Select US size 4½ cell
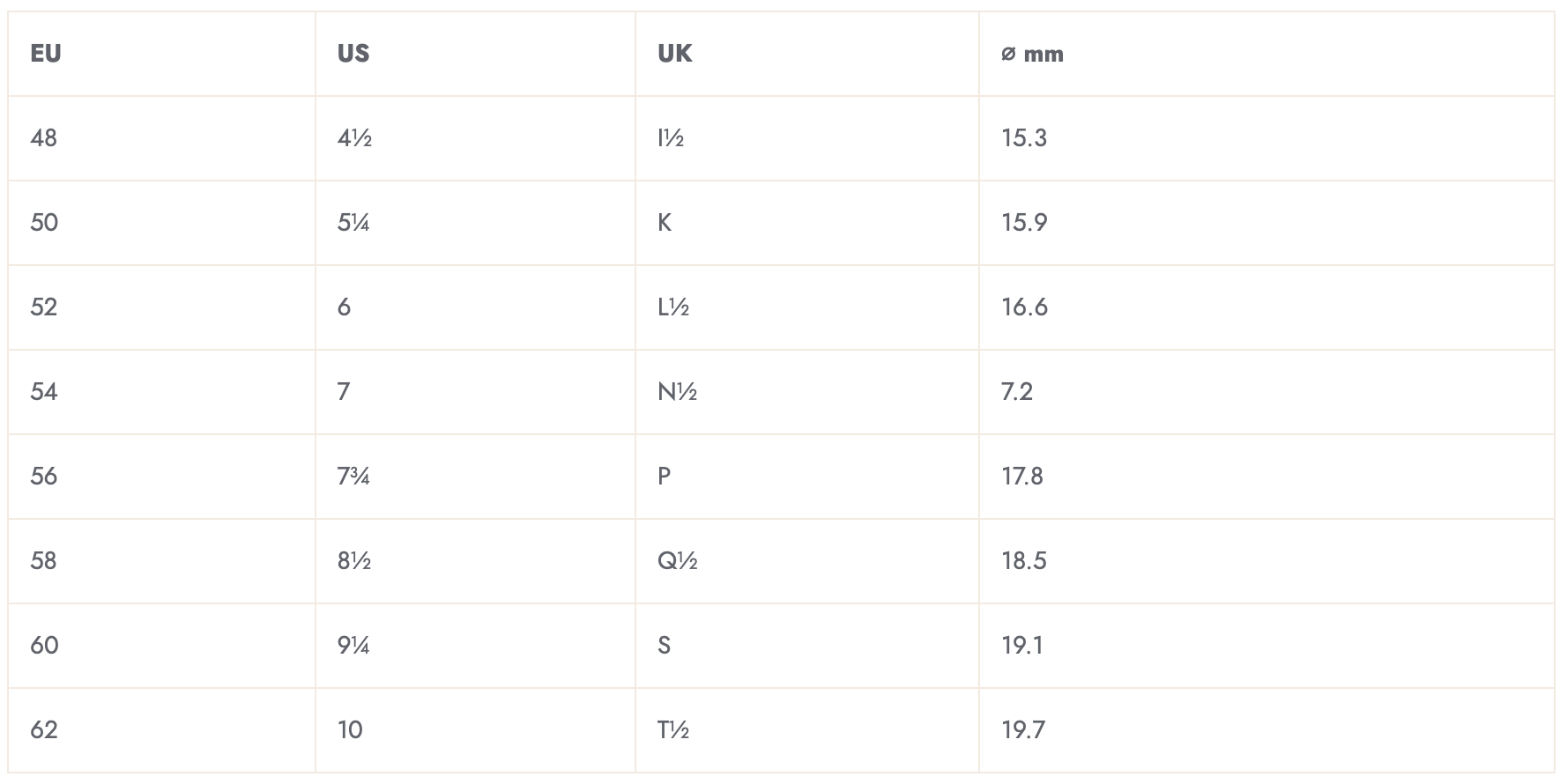This screenshot has width=1567, height=784. pyautogui.click(x=354, y=138)
